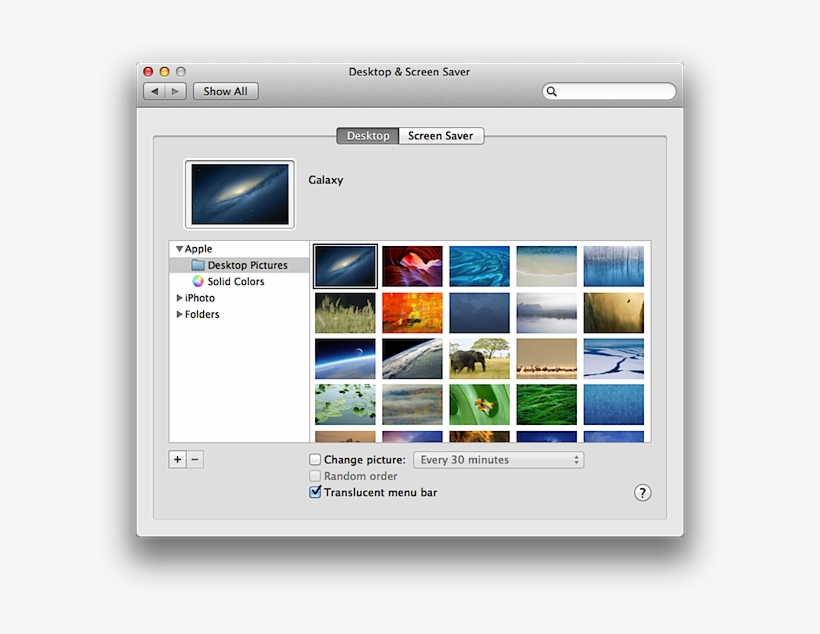Focus the search input field
Viewport: 820px width, 634px height.
point(609,91)
